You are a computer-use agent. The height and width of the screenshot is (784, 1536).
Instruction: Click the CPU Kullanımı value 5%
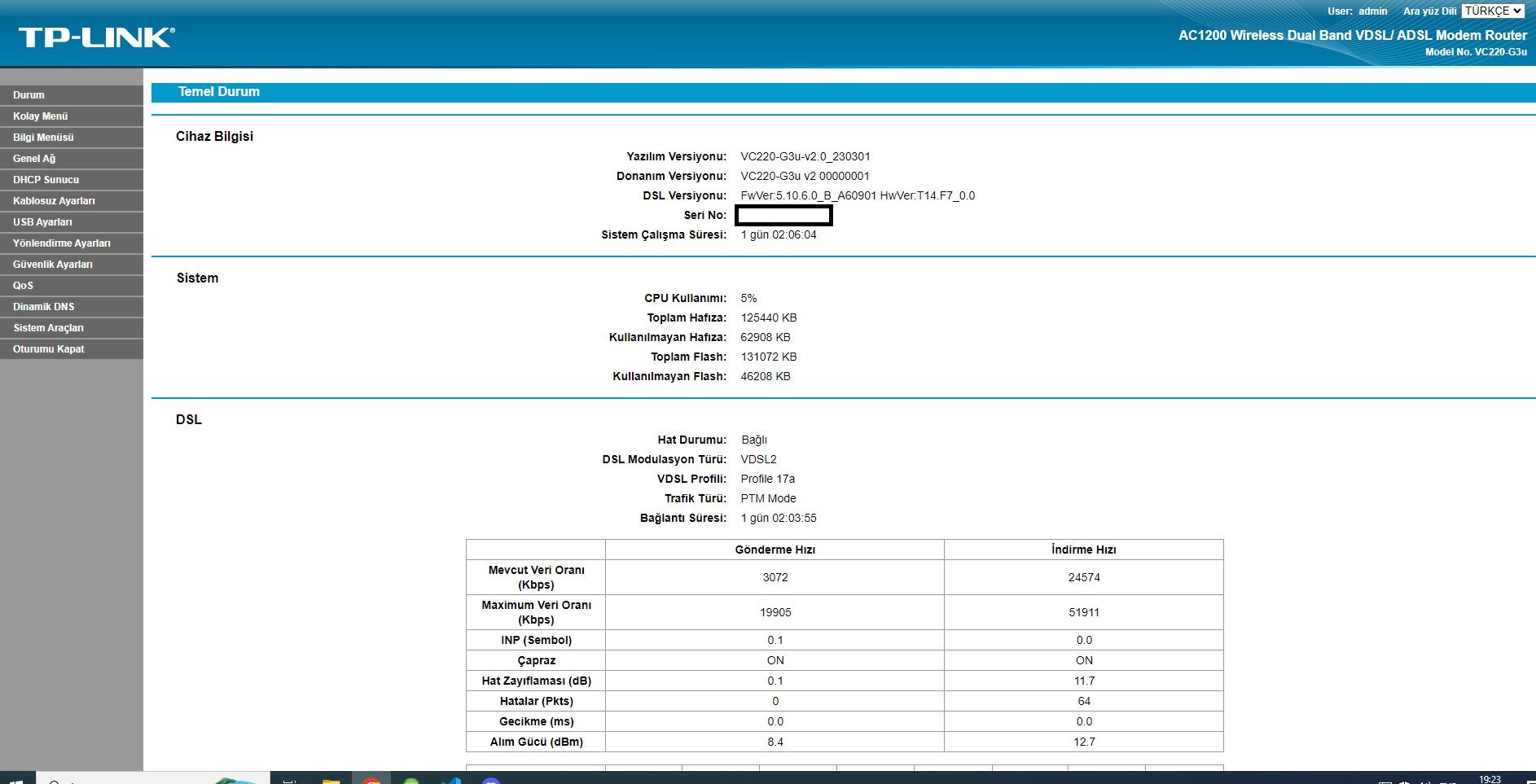[x=748, y=298]
